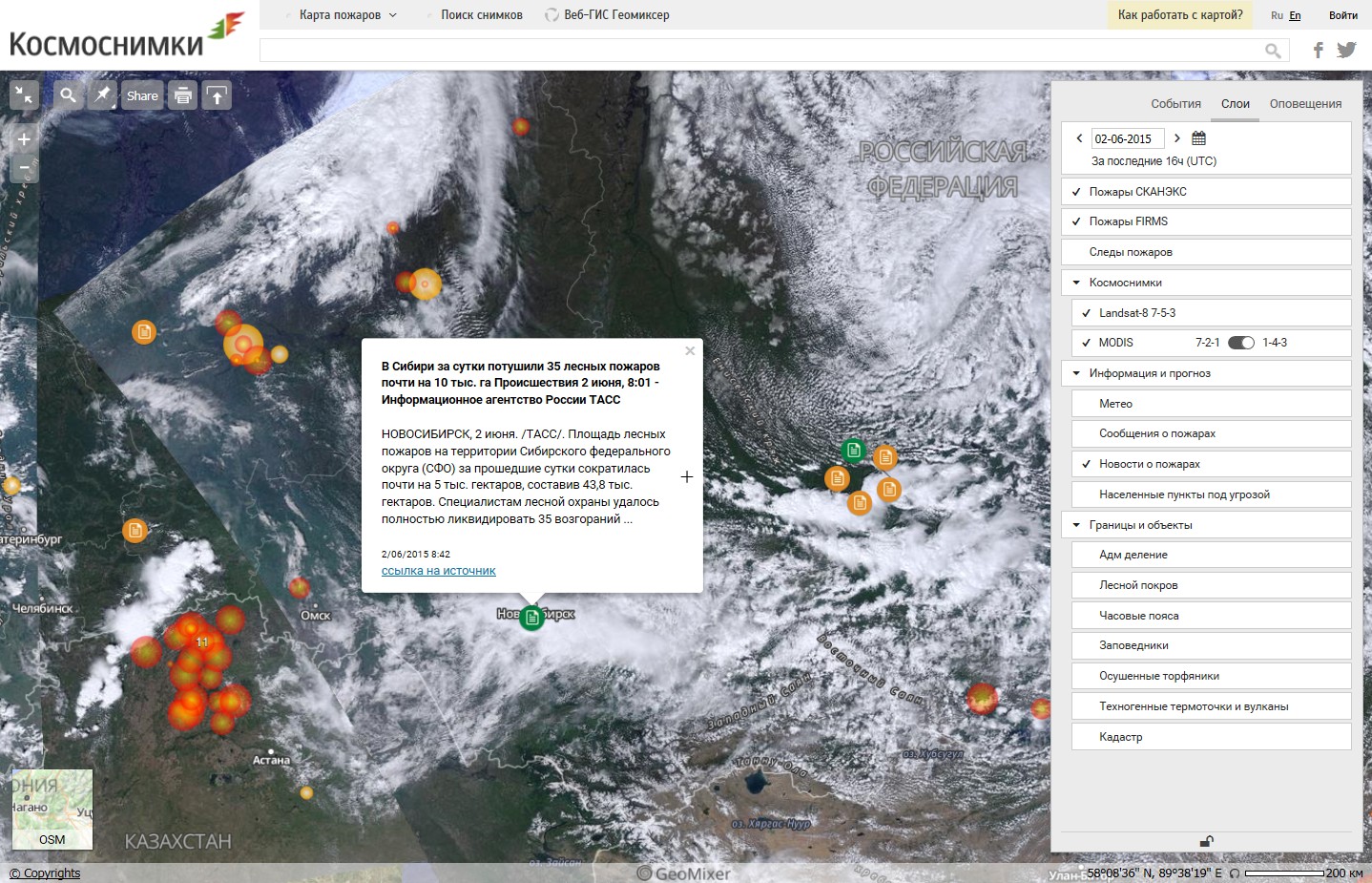This screenshot has height=883, width=1372.
Task: Click 'Как работать с картой?' button
Action: (x=1180, y=14)
